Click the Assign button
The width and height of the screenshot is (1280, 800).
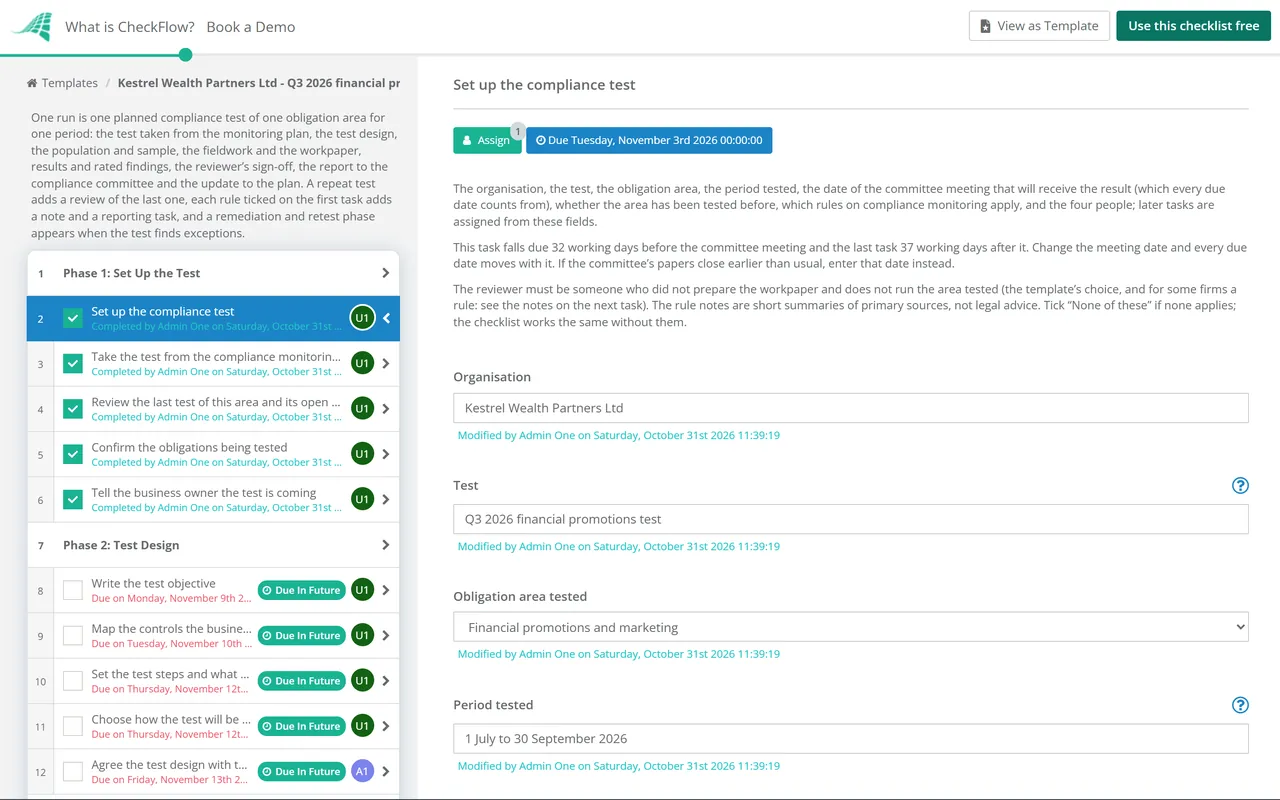(487, 140)
